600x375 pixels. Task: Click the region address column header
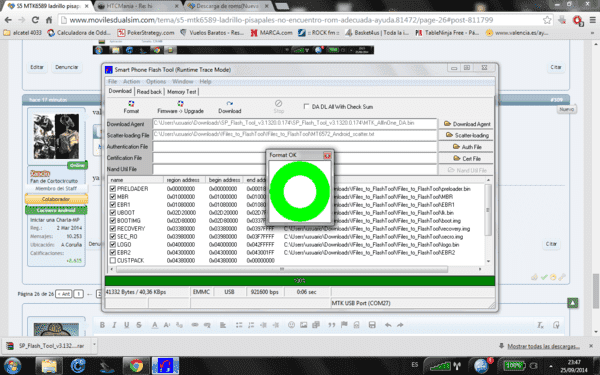(184, 180)
